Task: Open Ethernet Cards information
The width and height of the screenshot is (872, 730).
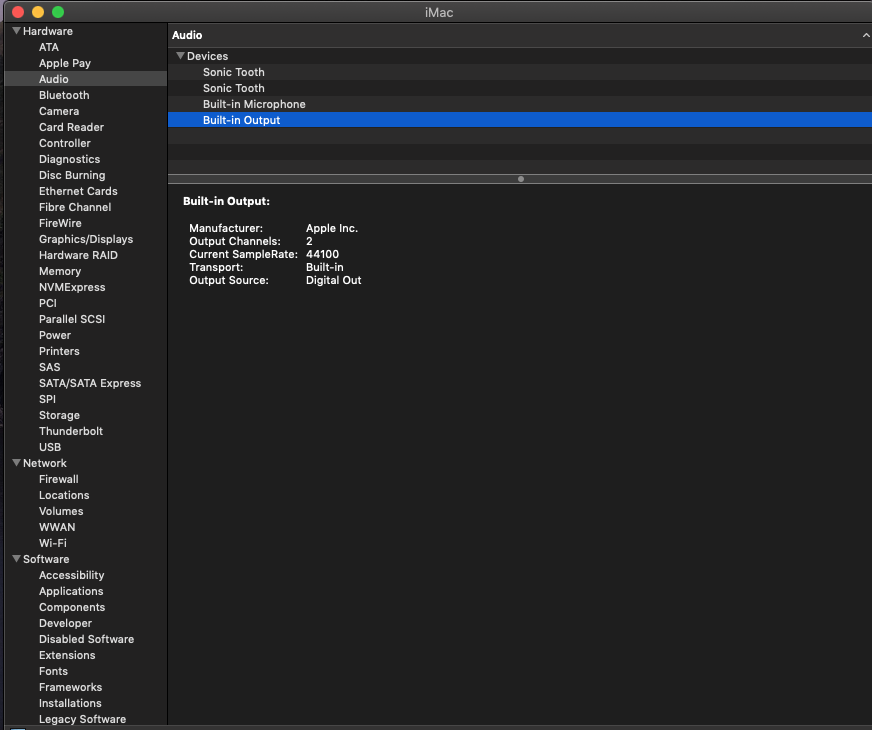Action: click(78, 191)
